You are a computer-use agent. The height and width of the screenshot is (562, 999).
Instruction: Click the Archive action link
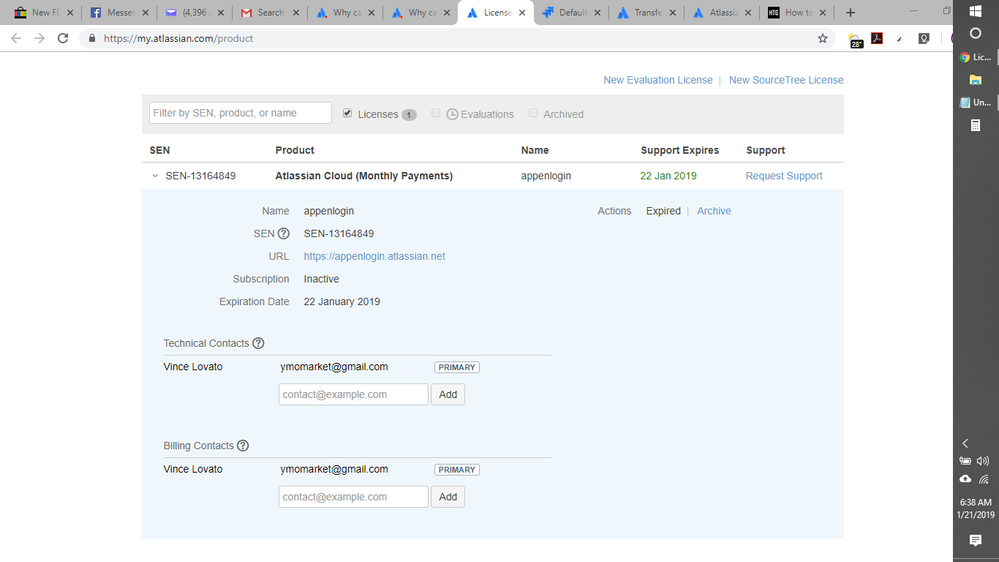click(x=714, y=211)
